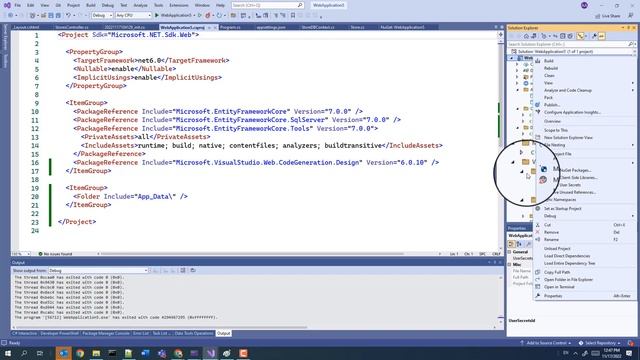Click Add to Source Control in the status bar
Screen dimensions: 640x360
coord(546,343)
